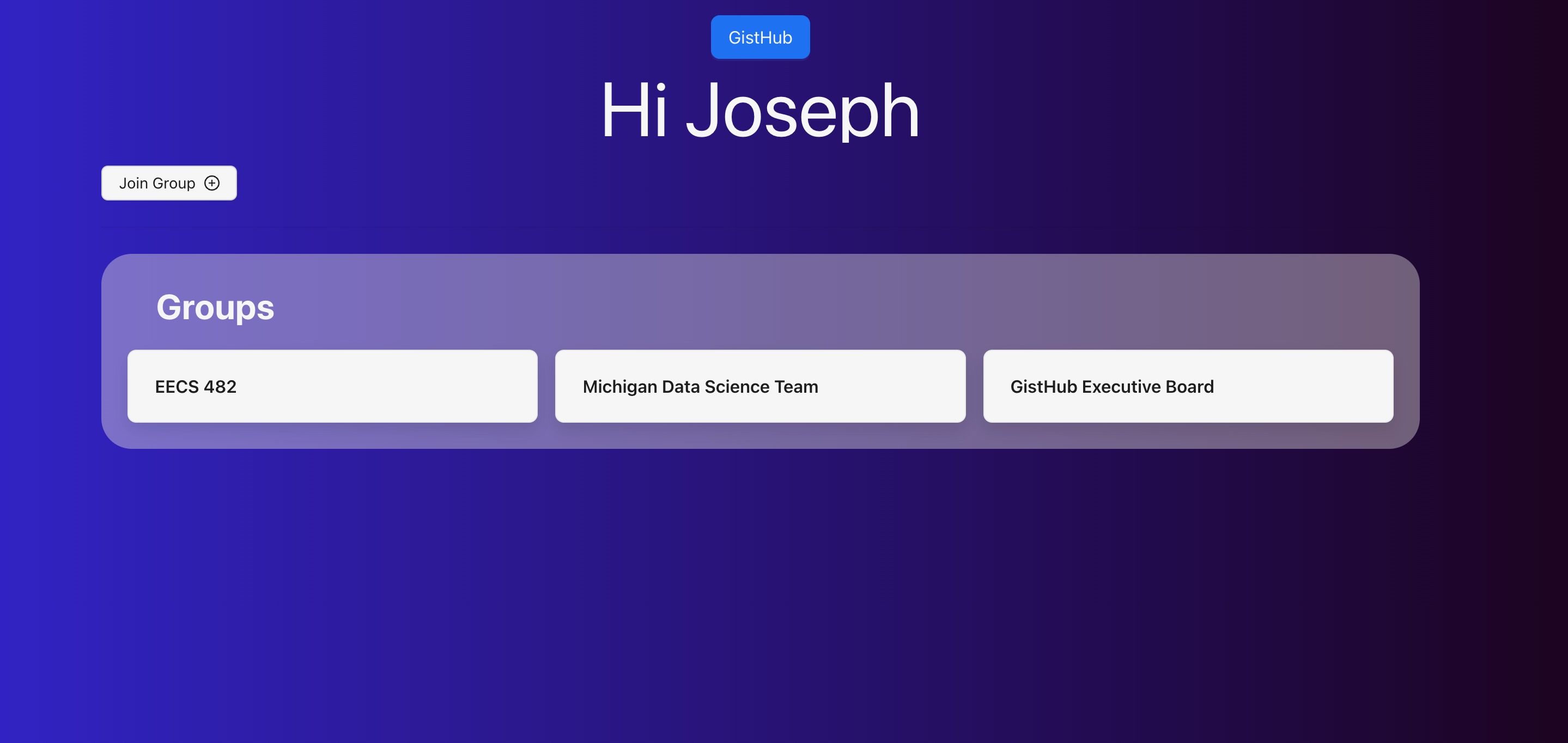Click the Groups section heading
Screen dimensions: 1568x743
(x=215, y=307)
